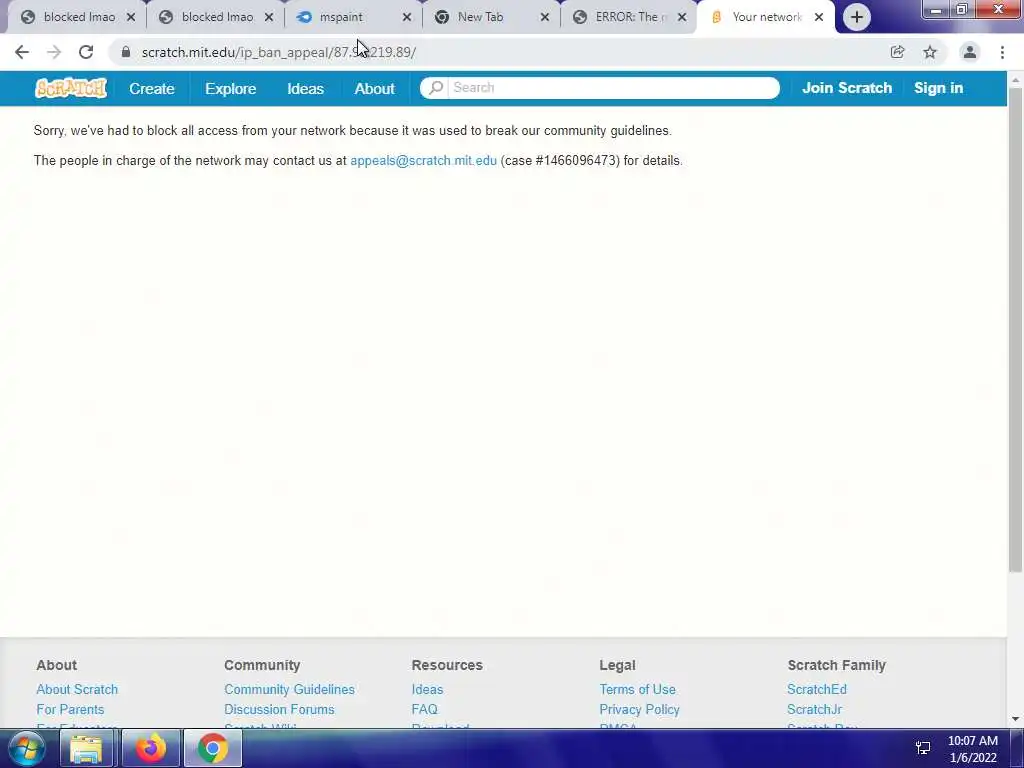1024x768 pixels.
Task: Click the search magnifier icon
Action: click(436, 88)
